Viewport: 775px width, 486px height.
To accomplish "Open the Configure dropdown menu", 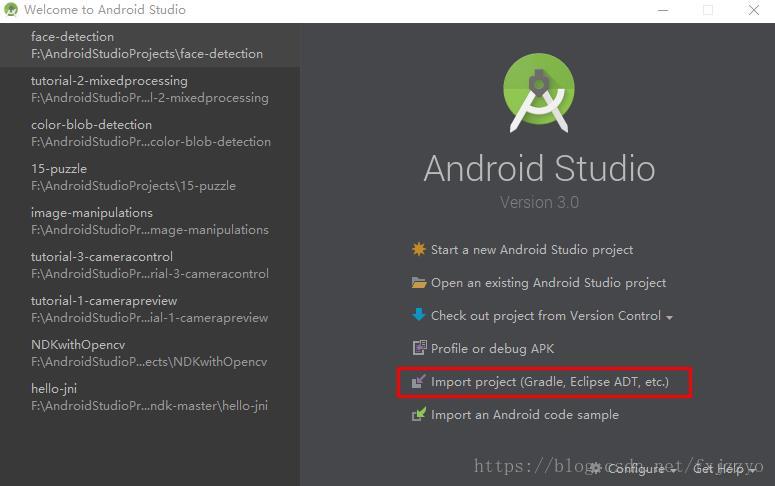I will [635, 468].
